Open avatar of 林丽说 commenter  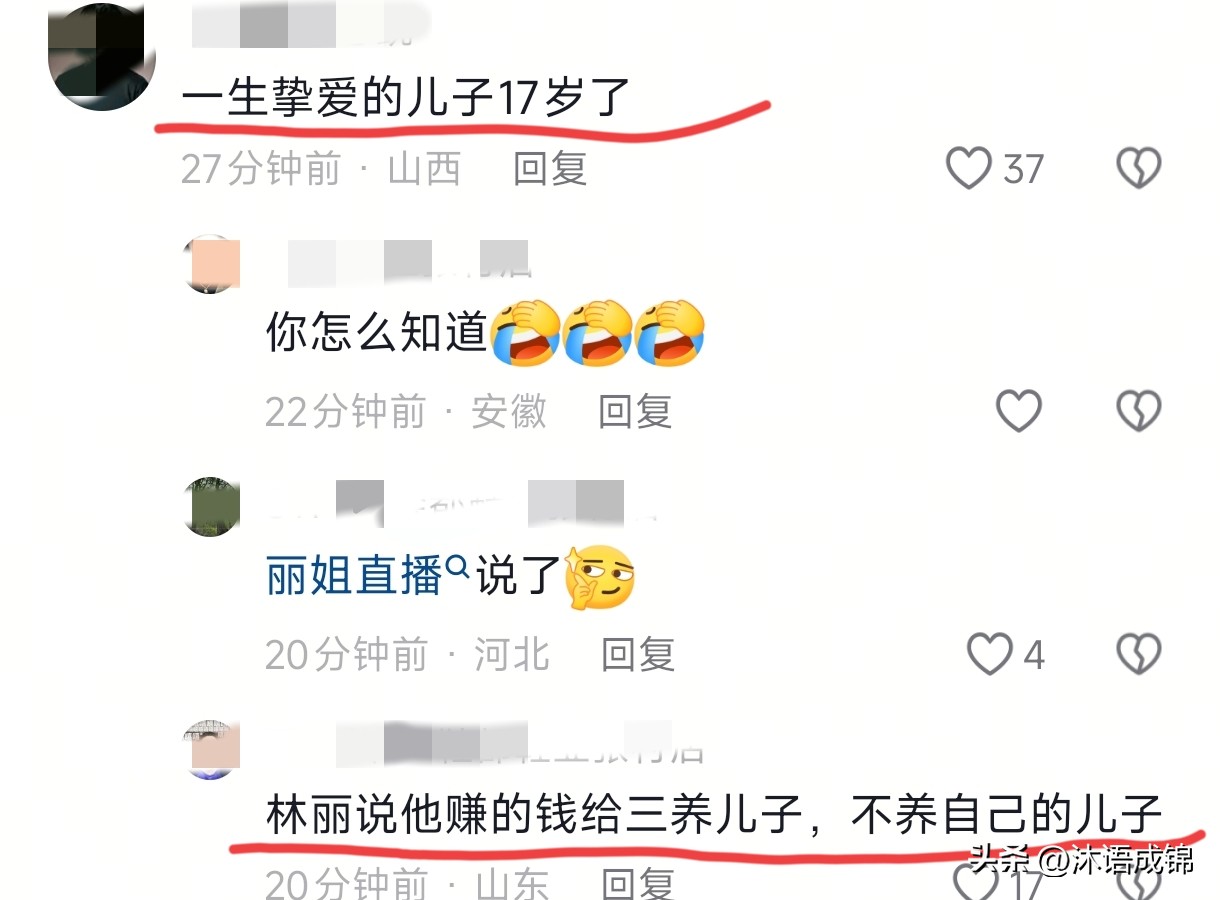212,750
